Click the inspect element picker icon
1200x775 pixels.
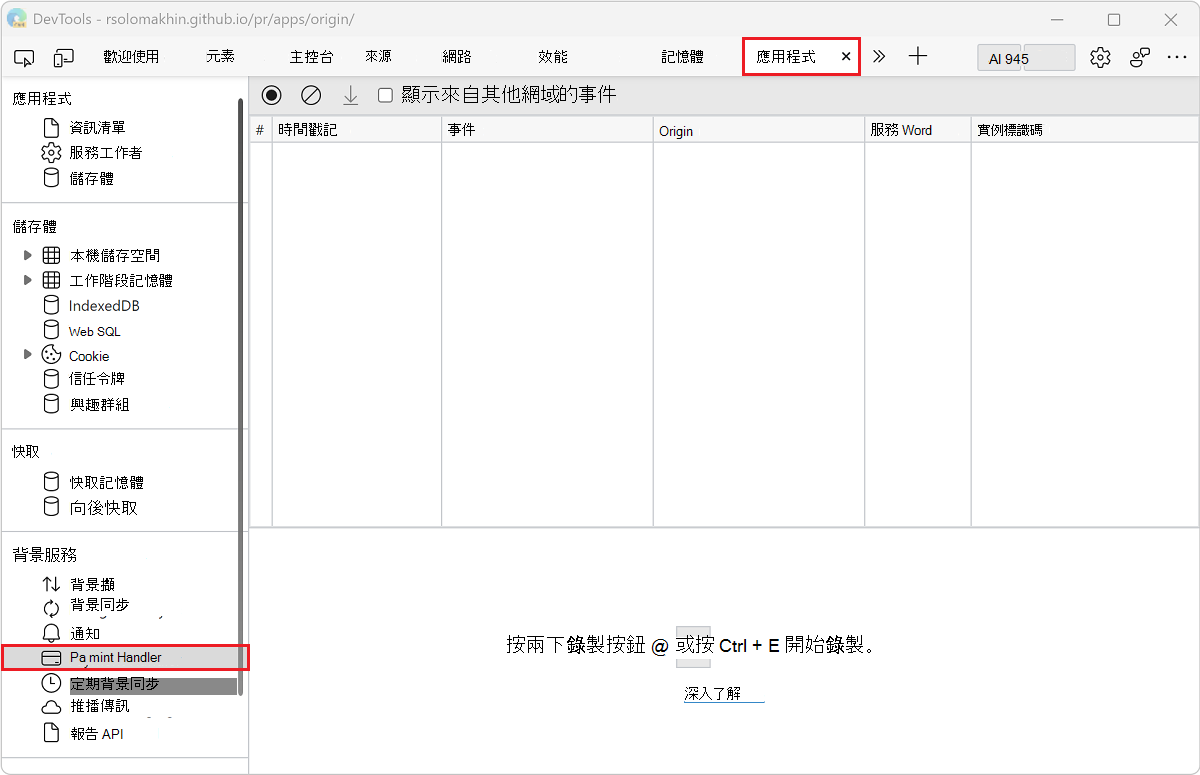coord(24,58)
